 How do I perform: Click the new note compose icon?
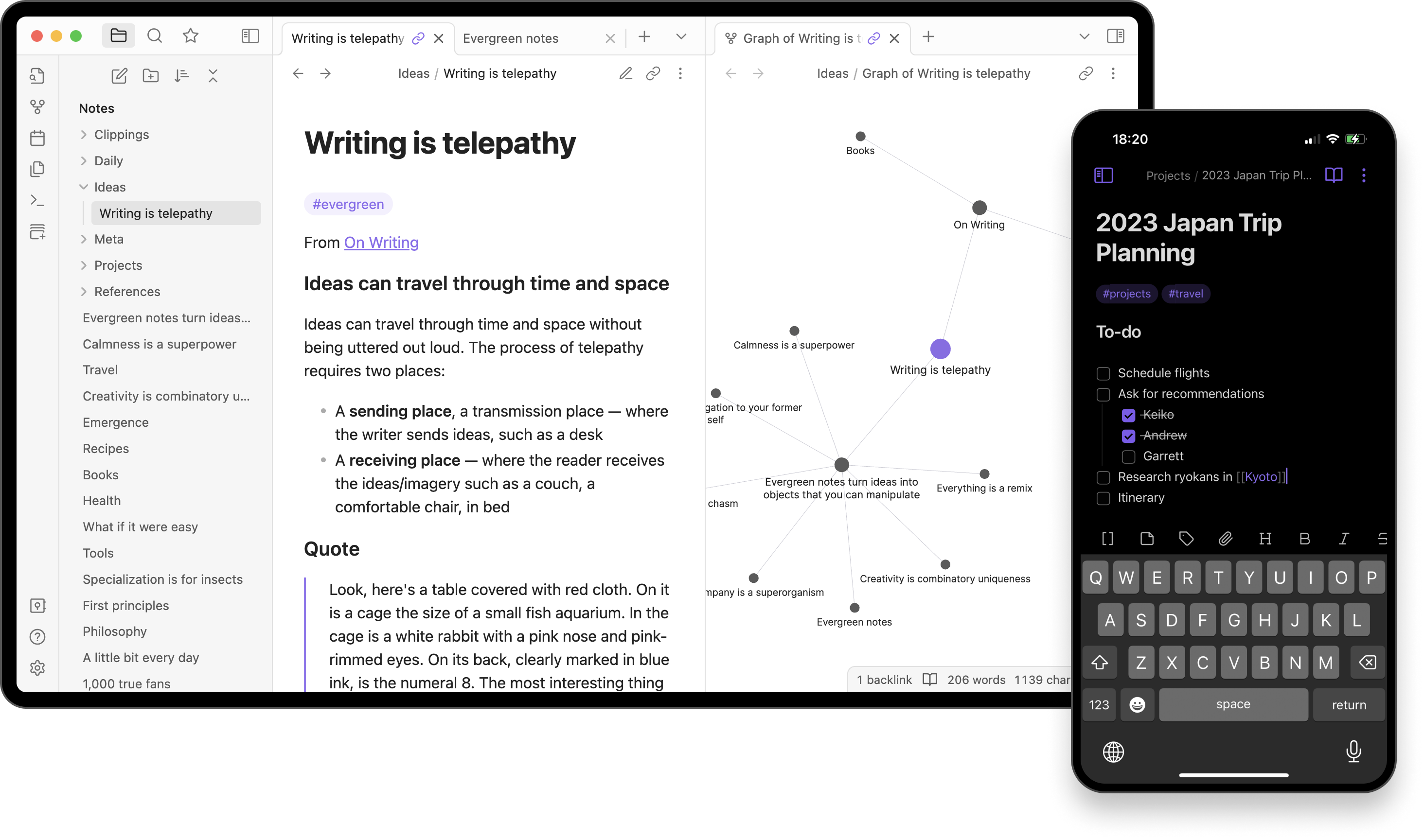(x=118, y=74)
